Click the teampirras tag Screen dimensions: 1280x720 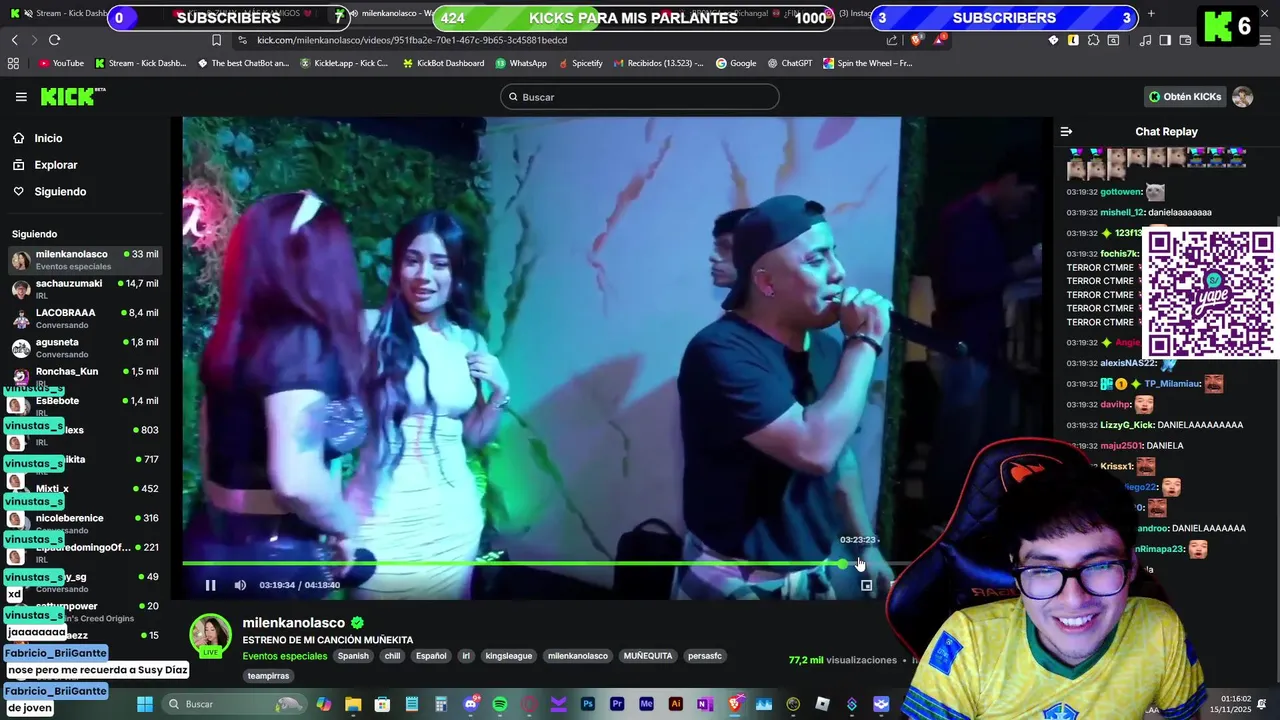click(x=268, y=676)
